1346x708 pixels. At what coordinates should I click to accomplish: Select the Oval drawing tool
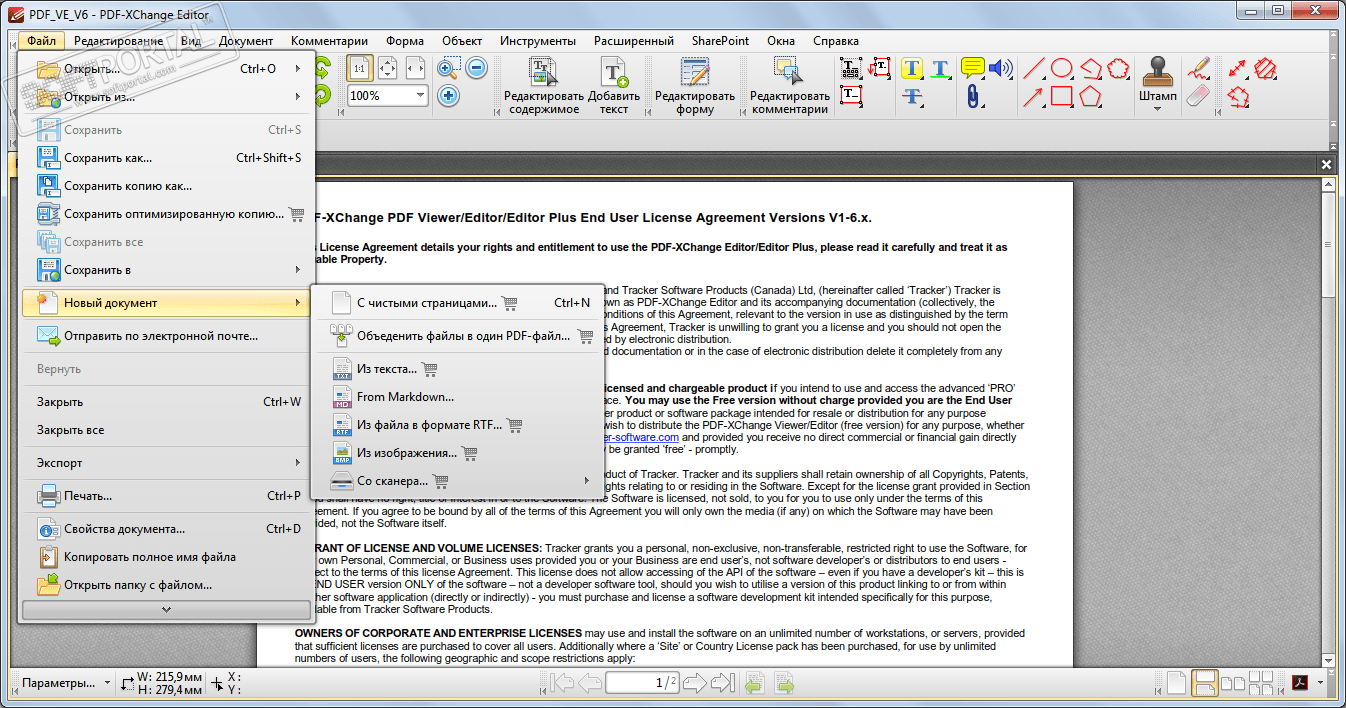[x=1062, y=68]
